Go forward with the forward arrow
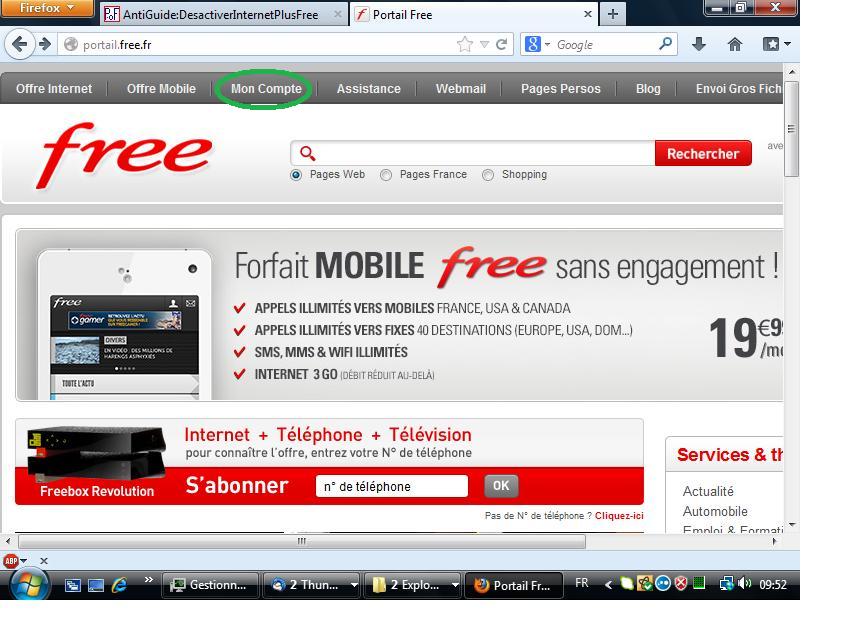 [45, 44]
